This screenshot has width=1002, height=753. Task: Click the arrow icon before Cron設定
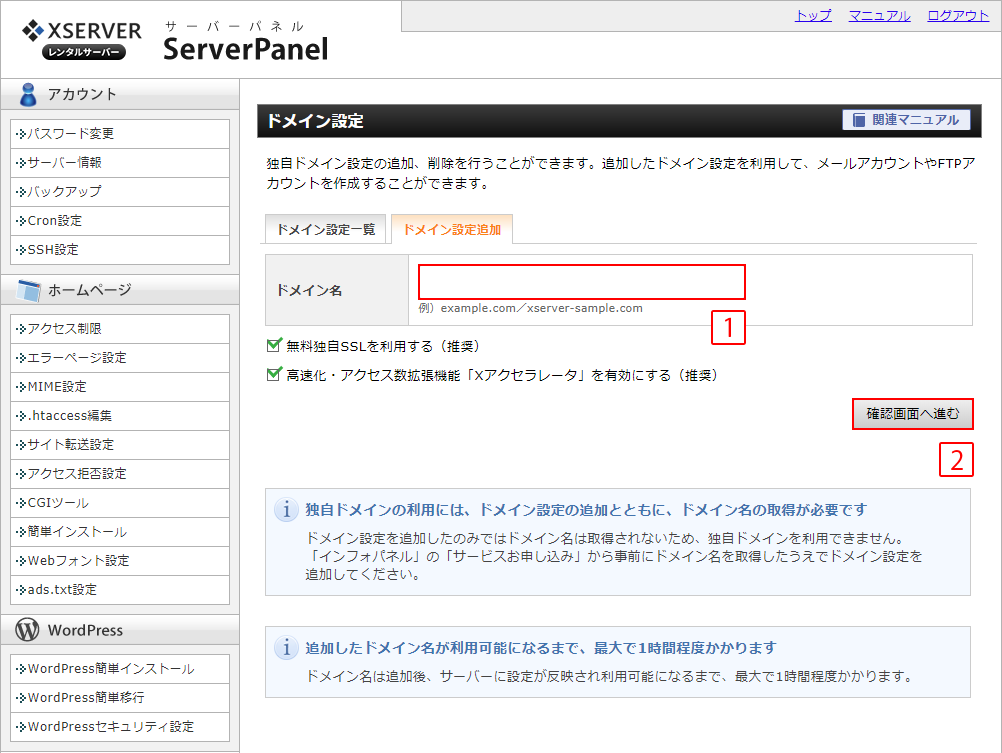19,220
